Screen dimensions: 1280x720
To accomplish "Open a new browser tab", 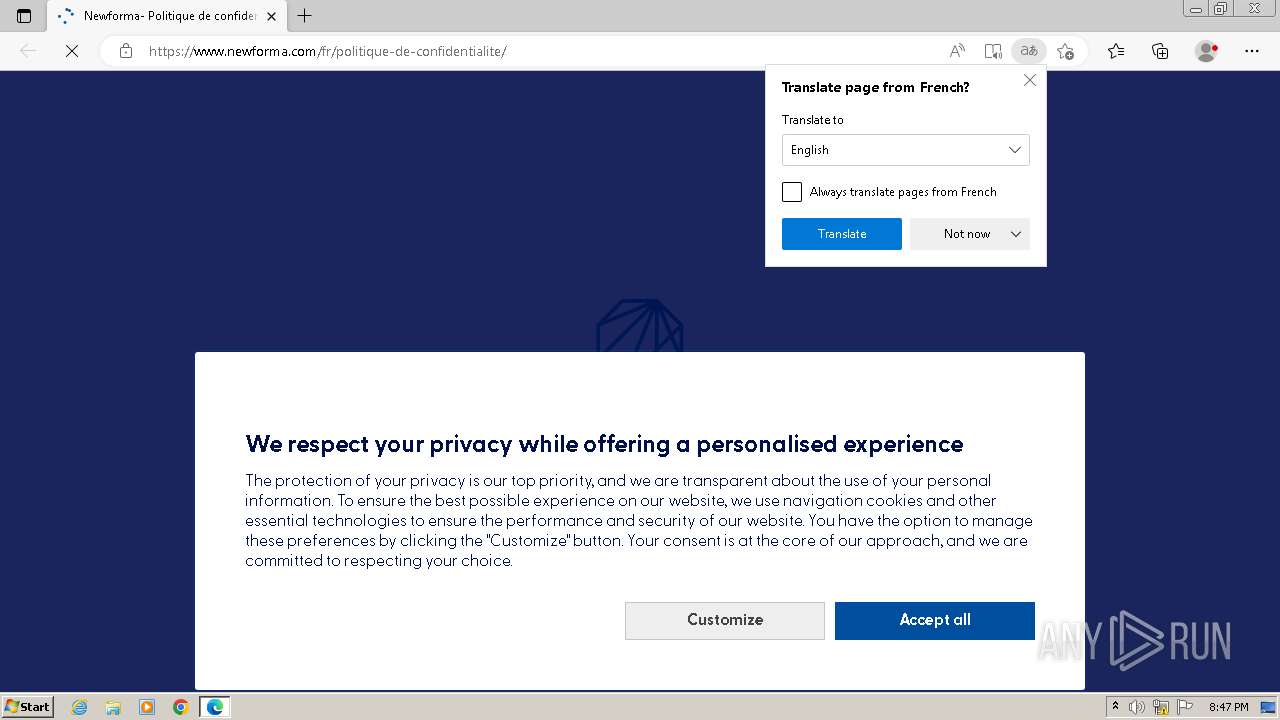I will coord(305,16).
